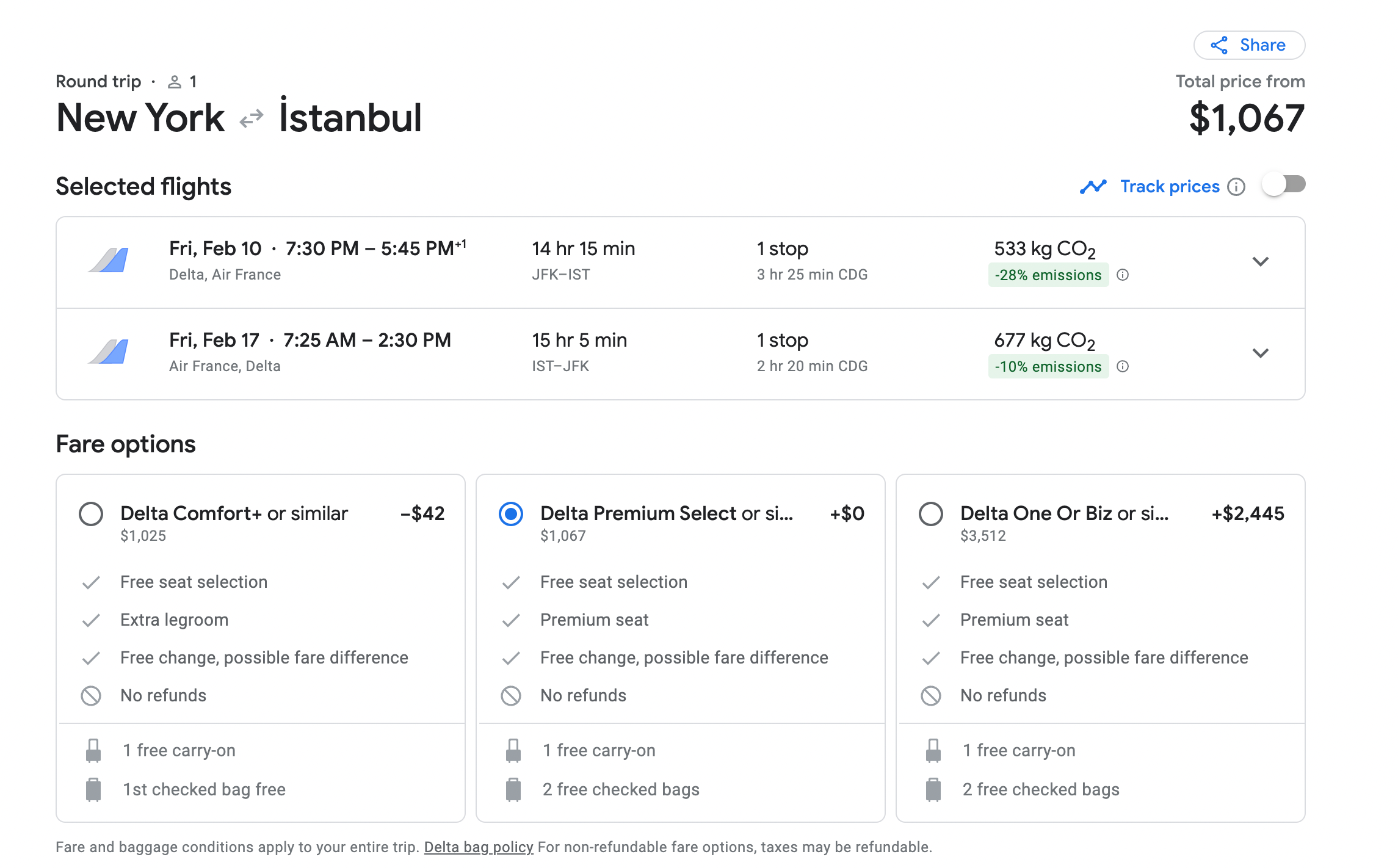The image size is (1398, 868).
Task: Choose Delta Premium Select radio button
Action: (511, 514)
